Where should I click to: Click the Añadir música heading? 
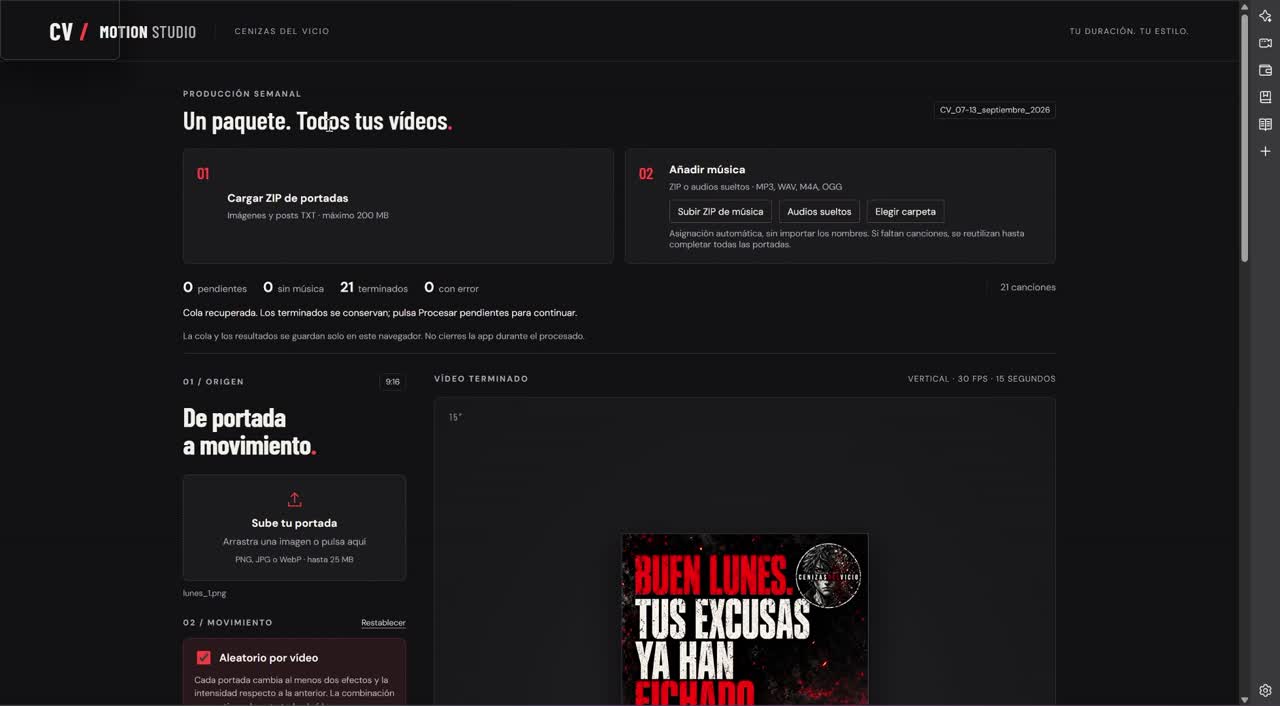[x=707, y=170]
